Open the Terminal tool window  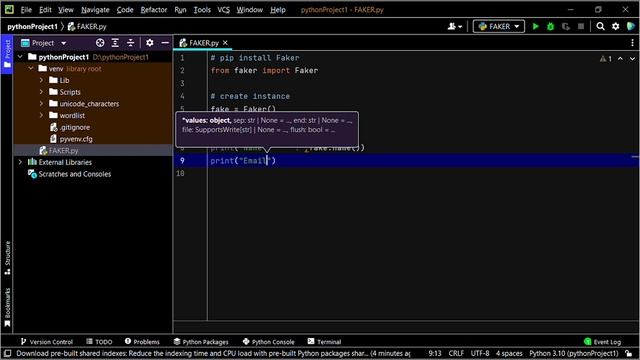coord(324,342)
